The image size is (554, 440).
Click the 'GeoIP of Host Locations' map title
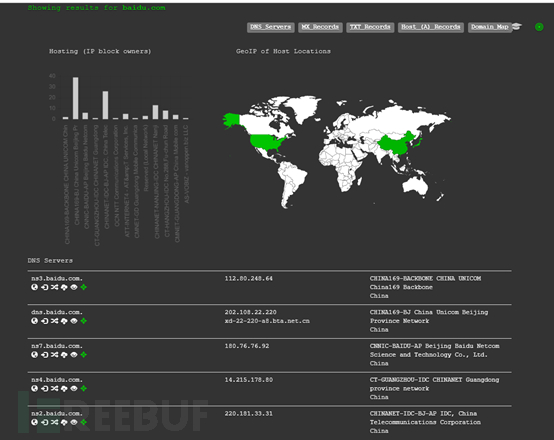(x=283, y=51)
